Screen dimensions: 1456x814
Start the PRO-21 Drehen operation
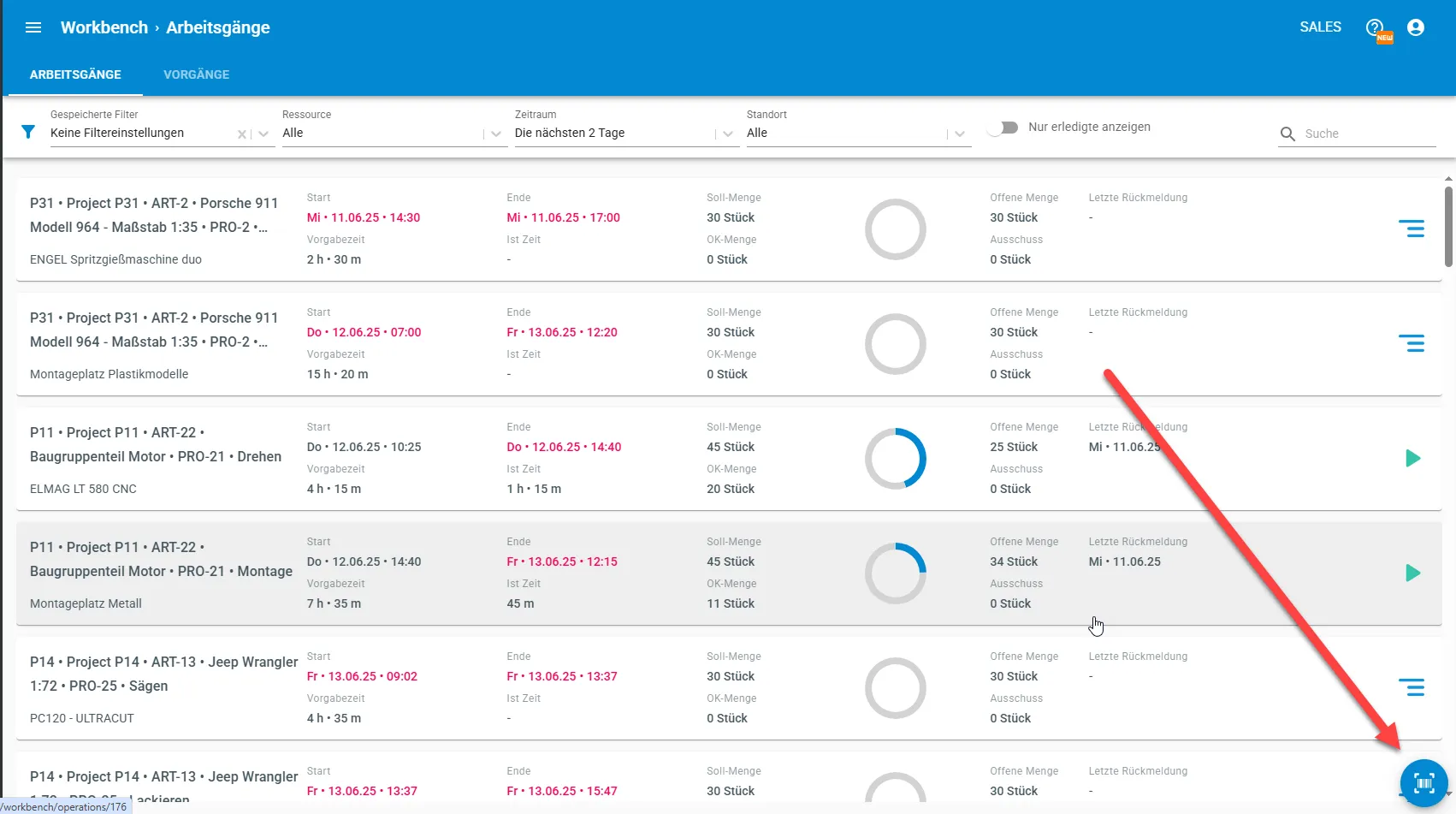1413,459
